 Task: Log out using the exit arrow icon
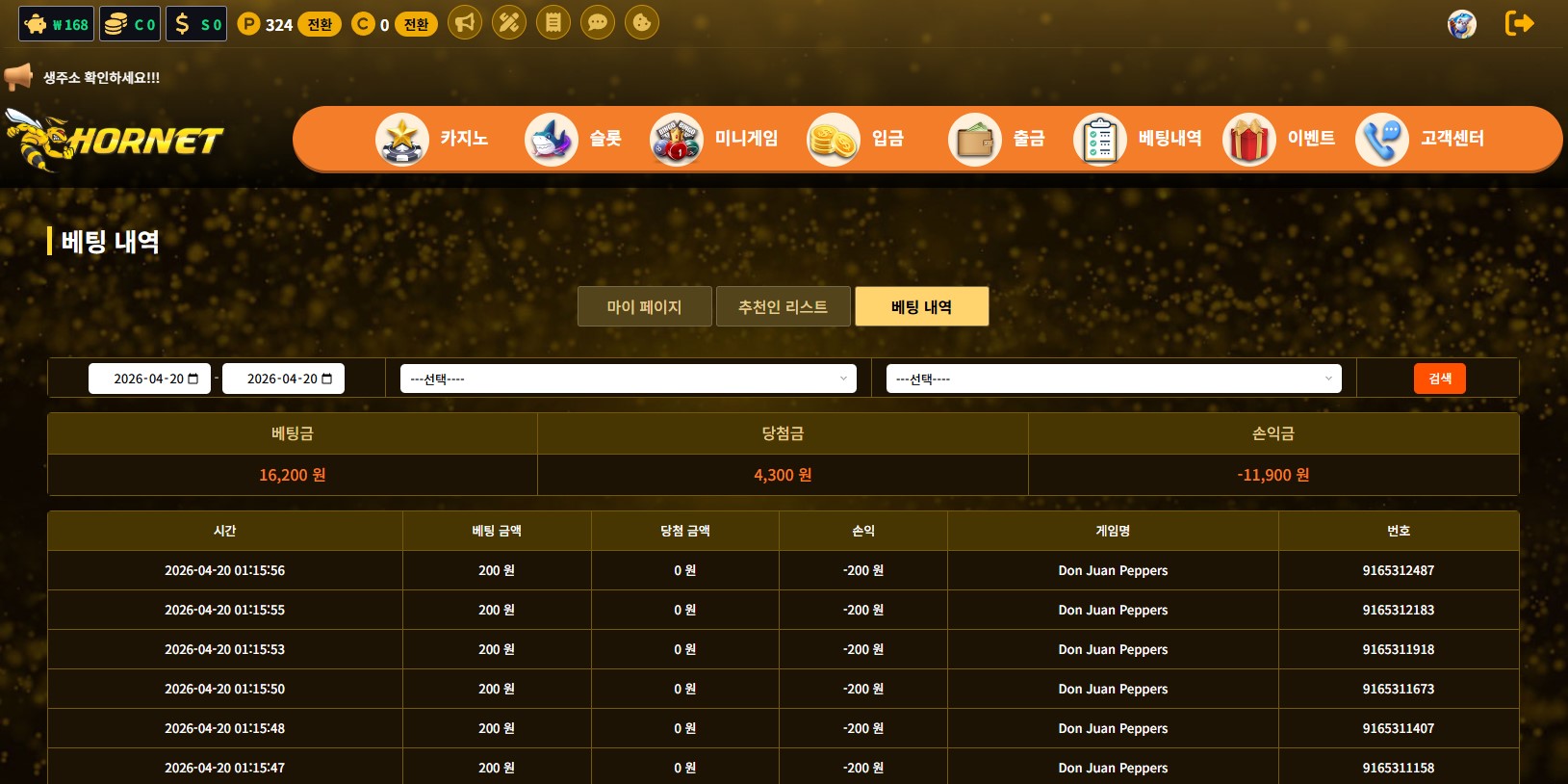click(x=1519, y=23)
